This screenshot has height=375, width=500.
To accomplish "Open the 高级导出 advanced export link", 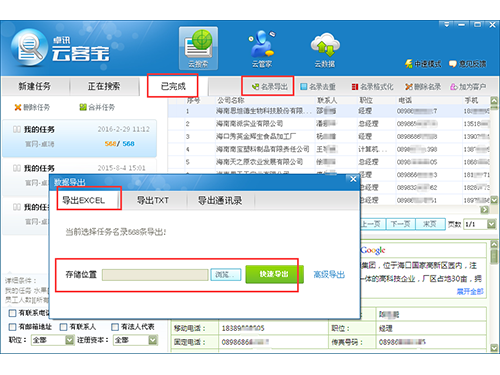I will click(x=329, y=275).
